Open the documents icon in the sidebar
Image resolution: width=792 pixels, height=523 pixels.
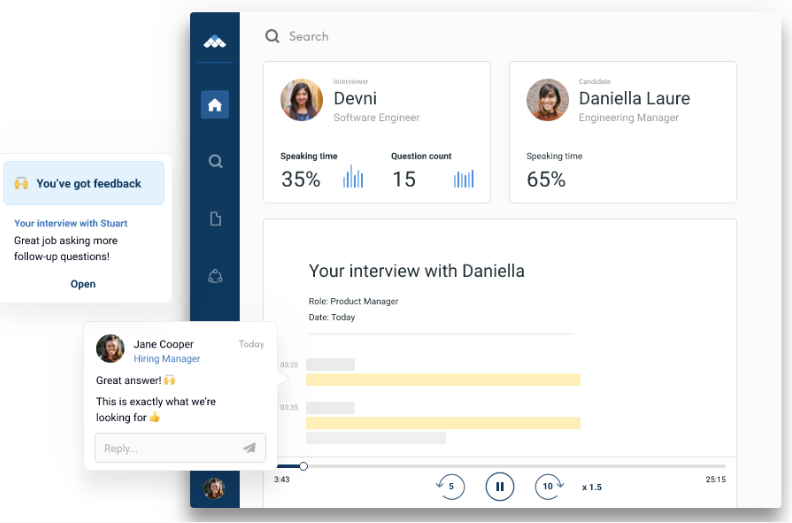pos(215,219)
